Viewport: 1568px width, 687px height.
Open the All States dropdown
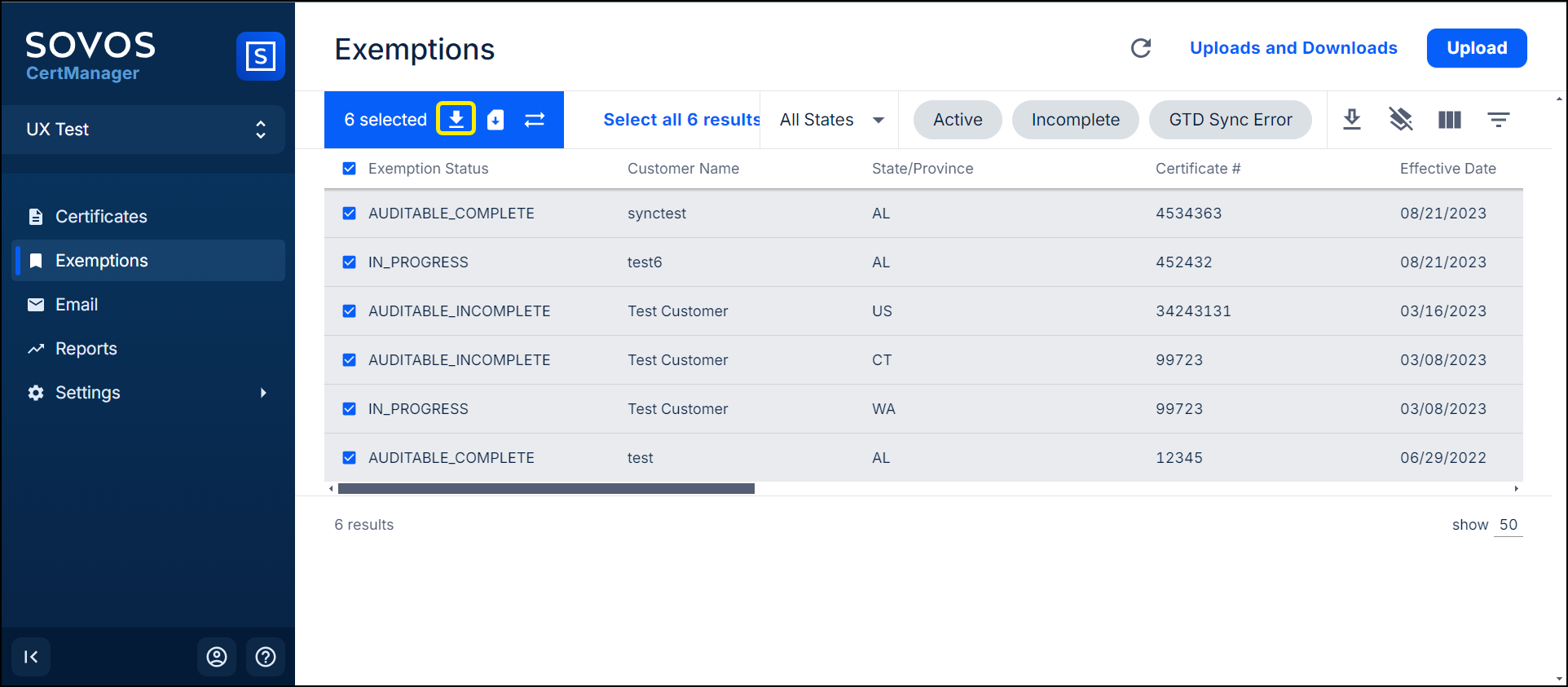(x=831, y=120)
